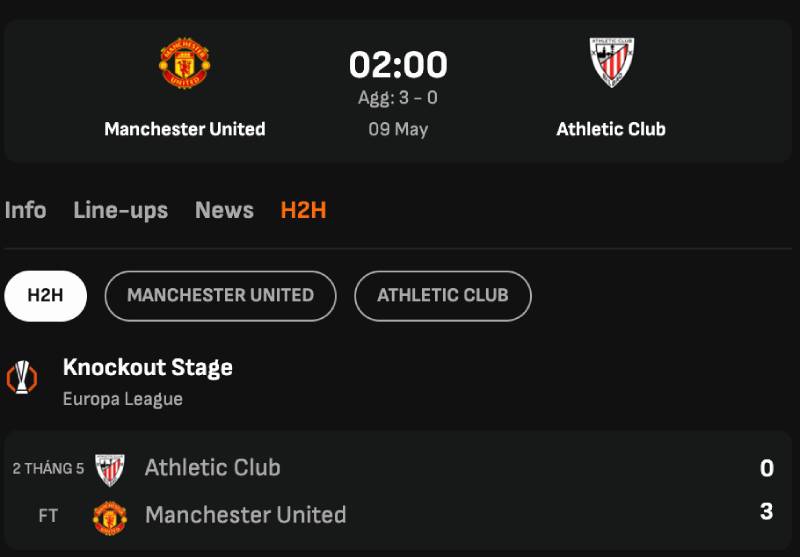Select the white H2H filter pill
The image size is (800, 557).
[45, 296]
